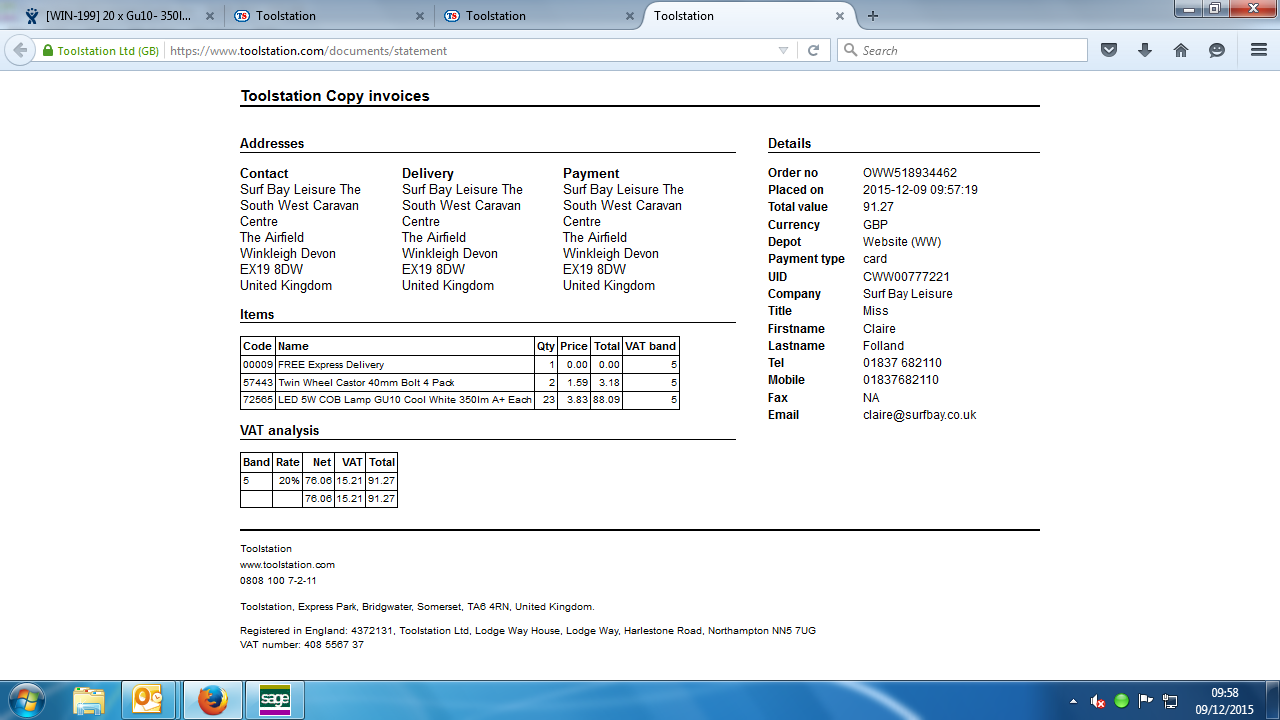Viewport: 1280px width, 720px height.
Task: Save page to Pocket
Action: pos(1109,50)
